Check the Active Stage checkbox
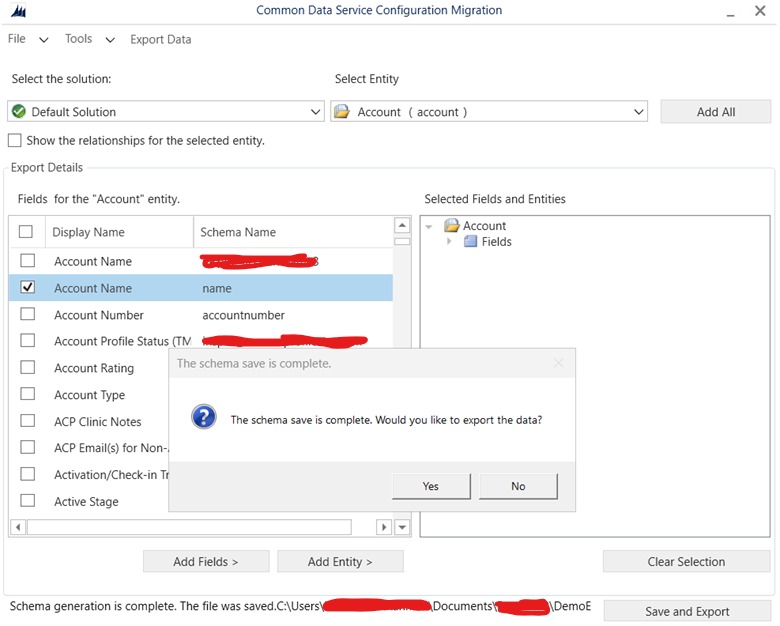Image resolution: width=780 pixels, height=626 pixels. [28, 500]
